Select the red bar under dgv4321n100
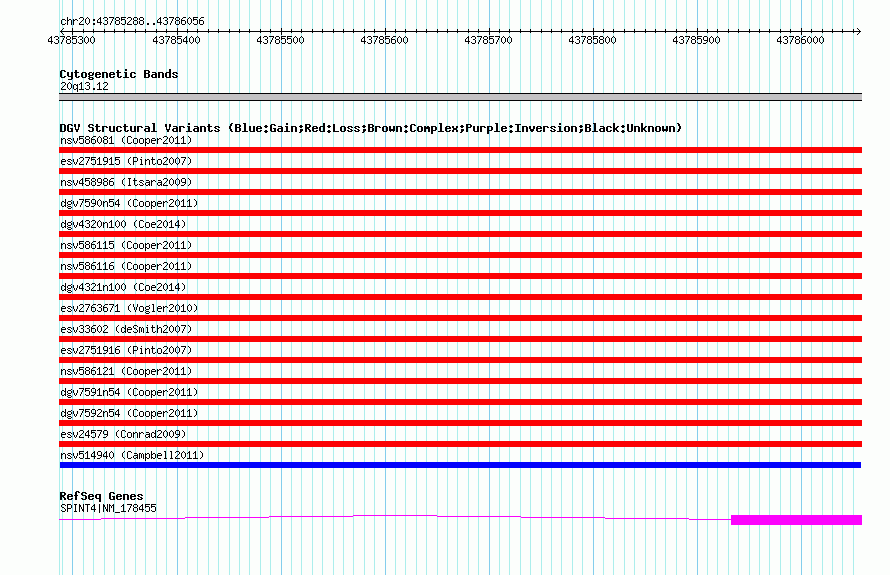This screenshot has height=575, width=890. point(460,297)
